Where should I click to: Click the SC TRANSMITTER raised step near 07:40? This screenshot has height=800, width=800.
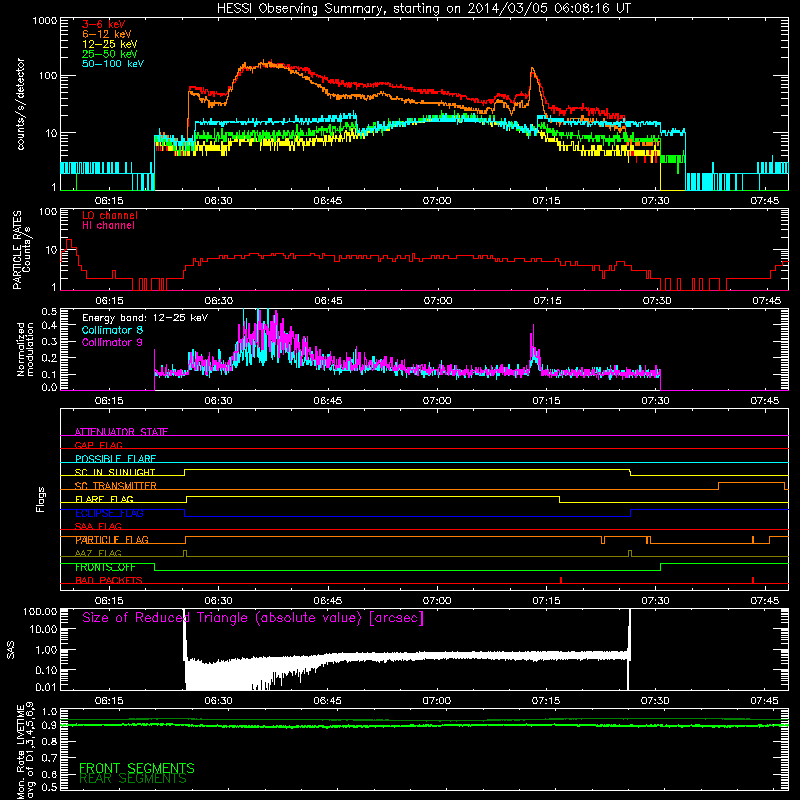tap(751, 483)
